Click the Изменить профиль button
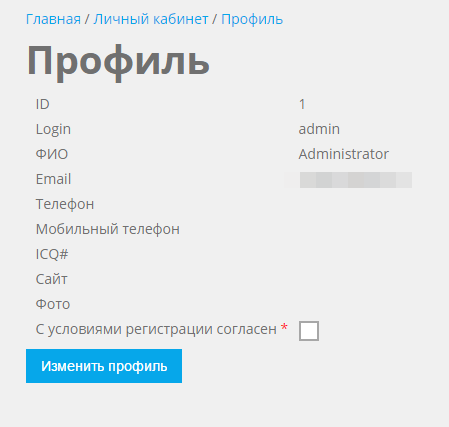Screen dimensions: 449x427 tap(104, 366)
